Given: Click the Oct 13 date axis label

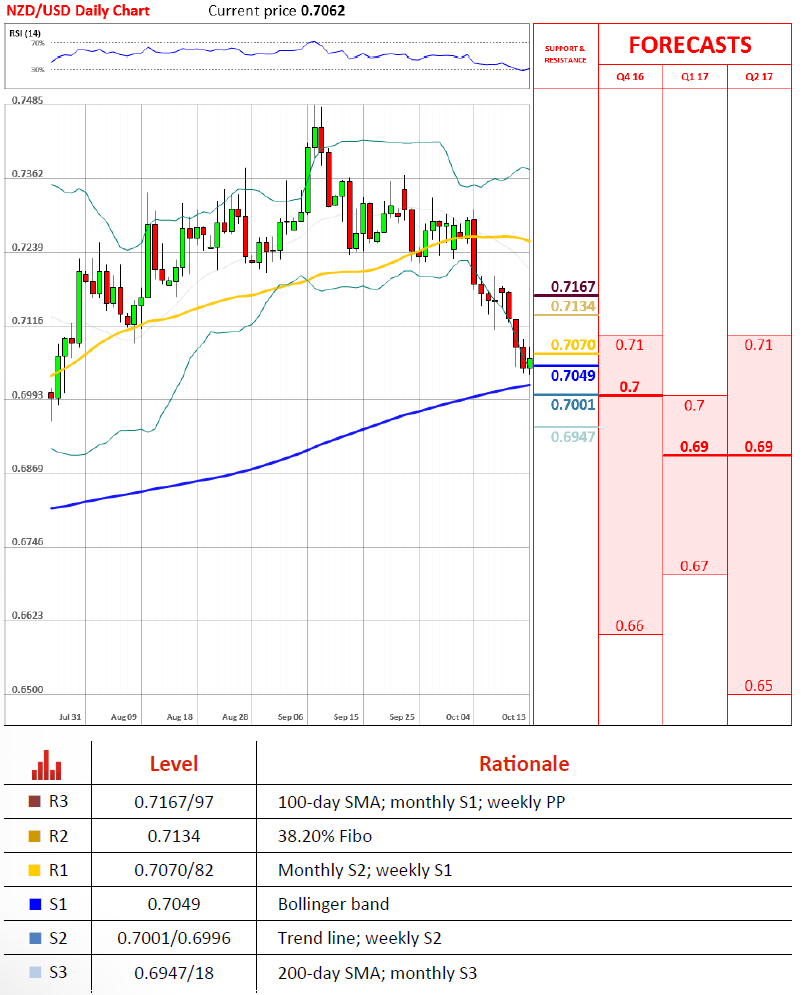Looking at the screenshot, I should pyautogui.click(x=514, y=716).
